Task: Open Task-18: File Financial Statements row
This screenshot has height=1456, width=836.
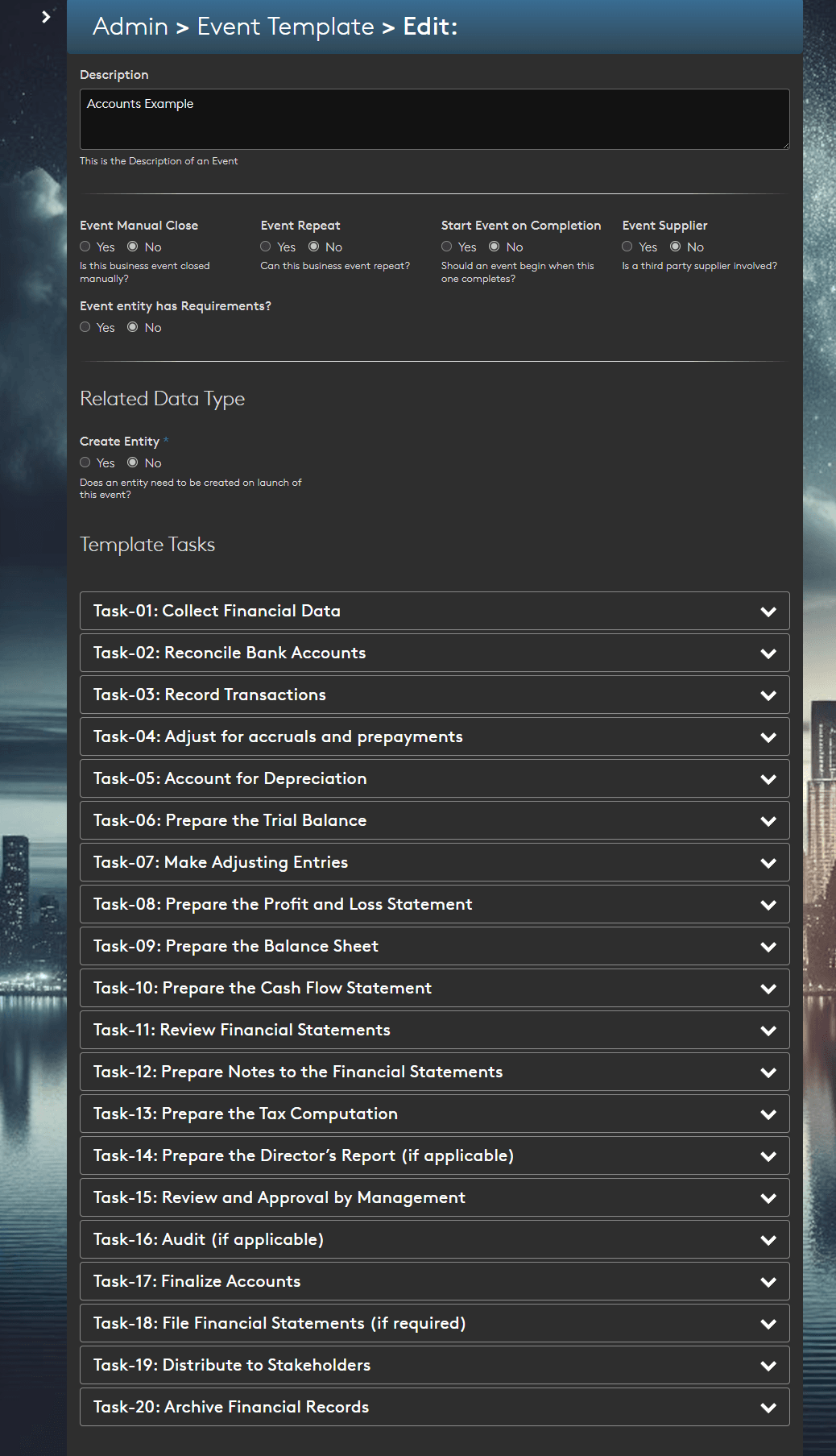Action: (434, 1323)
